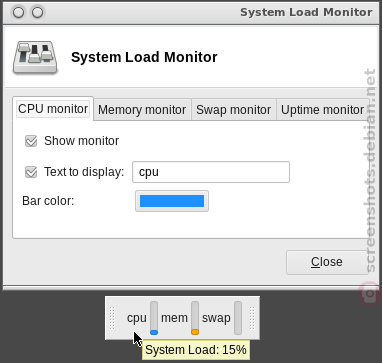Click the mem label in panel plugin
382x363 pixels.
coord(174,318)
